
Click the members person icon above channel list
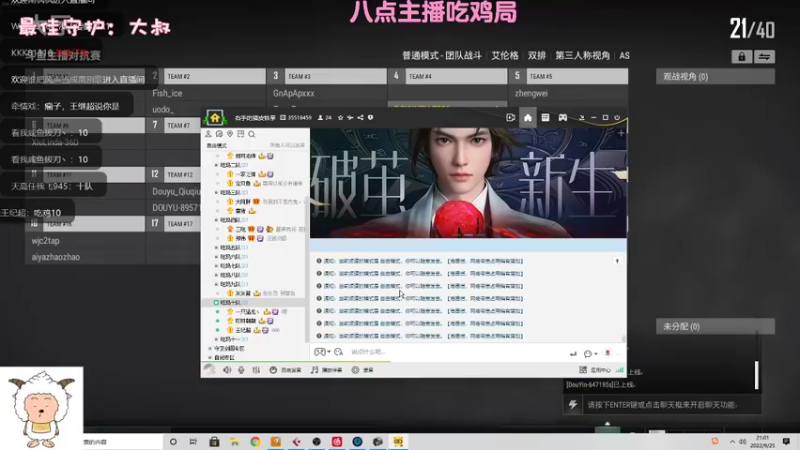click(208, 134)
